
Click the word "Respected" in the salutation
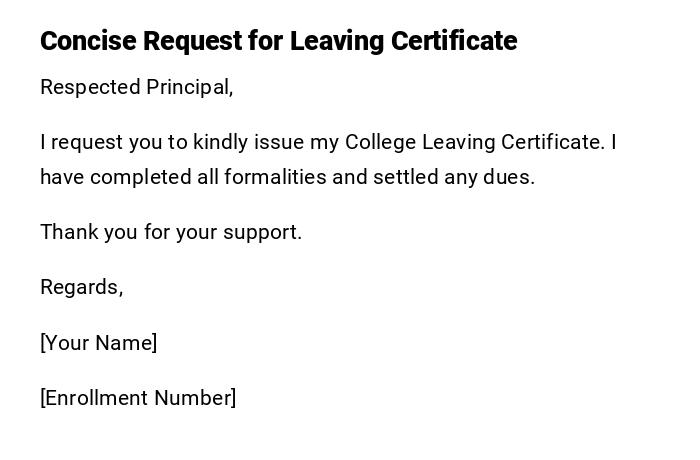coord(90,87)
